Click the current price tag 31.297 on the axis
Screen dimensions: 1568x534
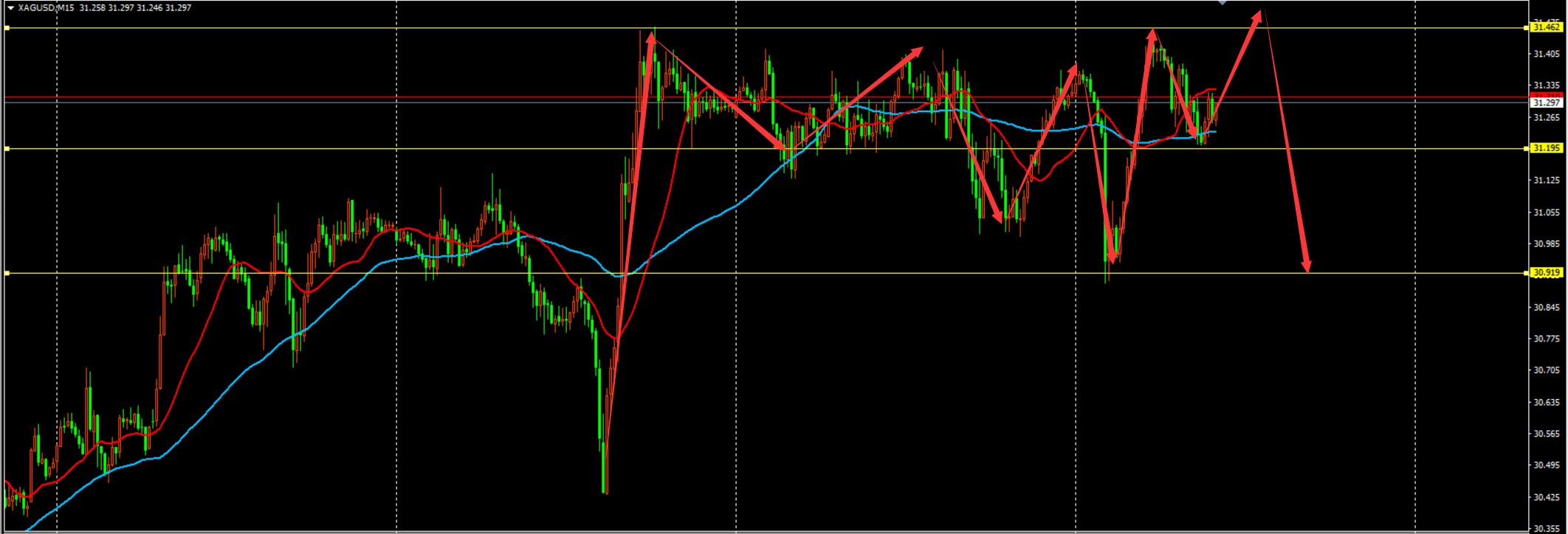pyautogui.click(x=1547, y=103)
